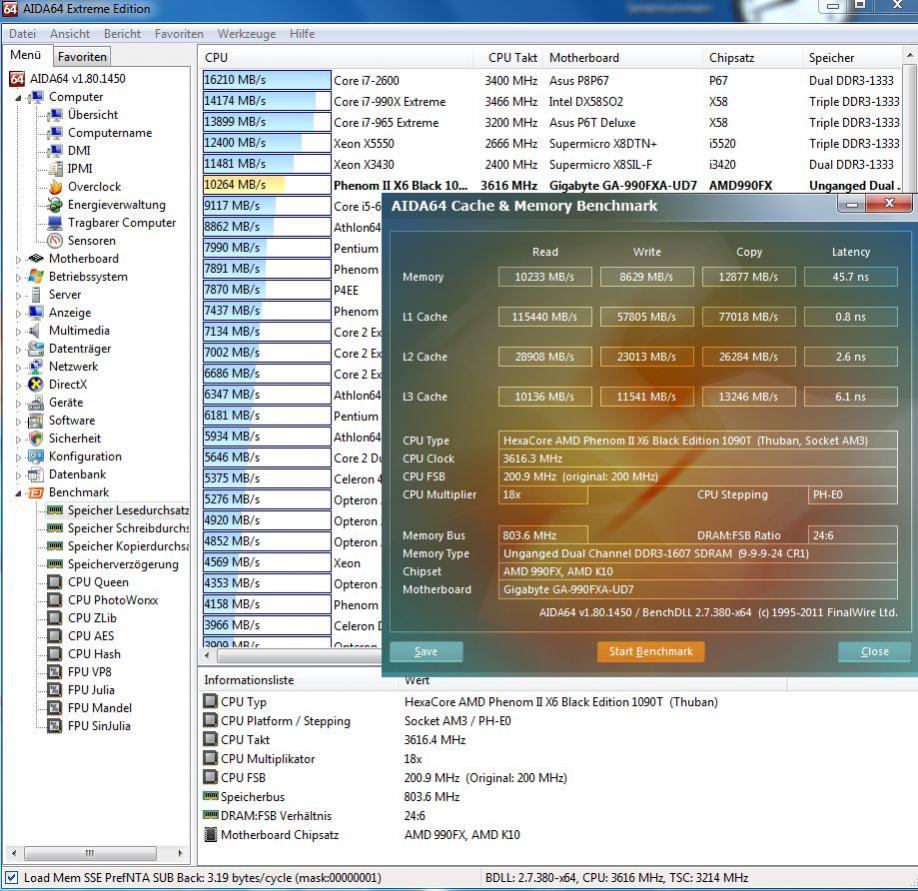Select FPU Mandel benchmark item
This screenshot has width=918, height=891.
click(100, 708)
